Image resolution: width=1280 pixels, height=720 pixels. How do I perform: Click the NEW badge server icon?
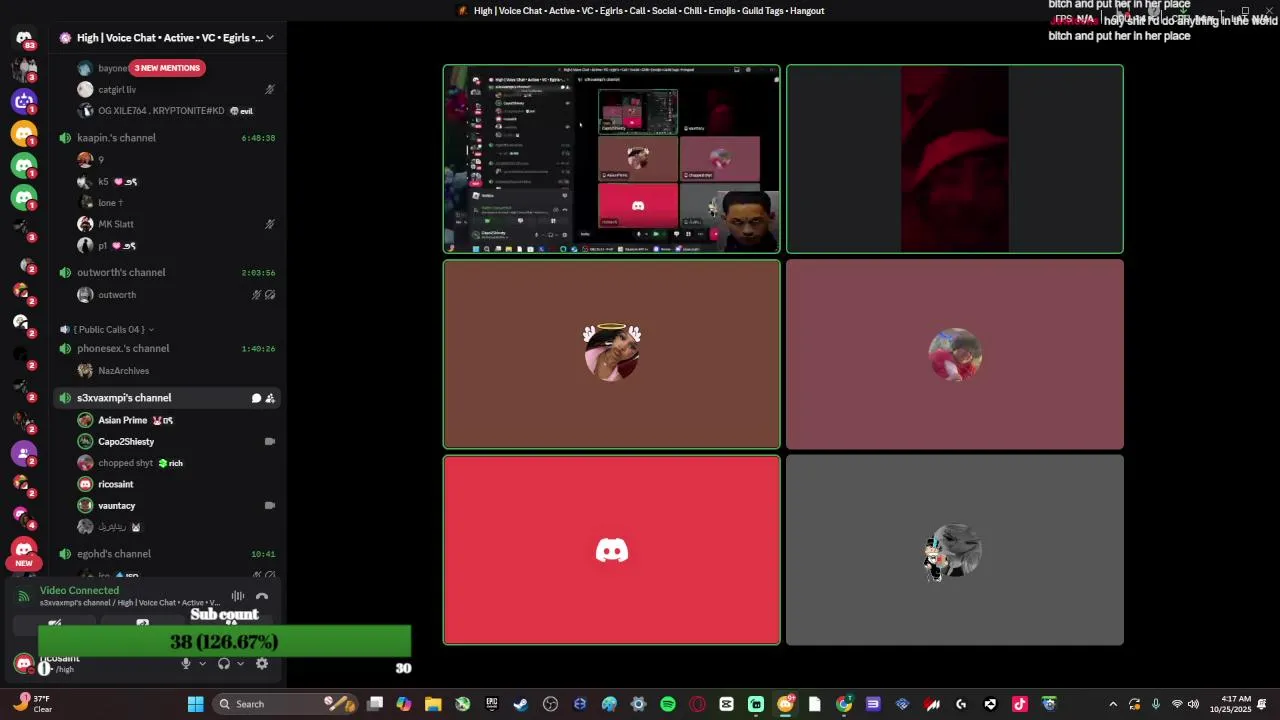pyautogui.click(x=24, y=551)
